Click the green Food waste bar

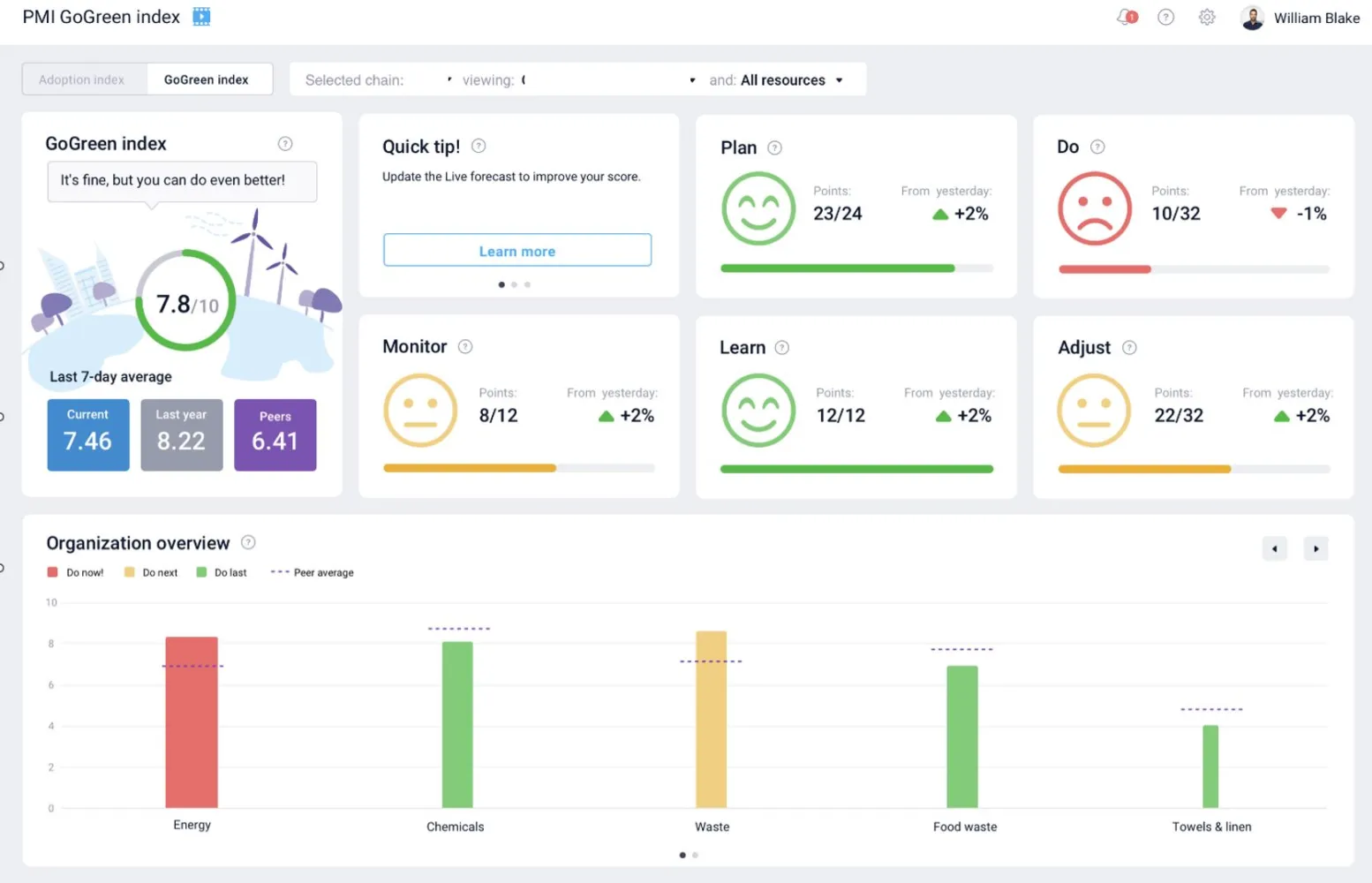[962, 736]
